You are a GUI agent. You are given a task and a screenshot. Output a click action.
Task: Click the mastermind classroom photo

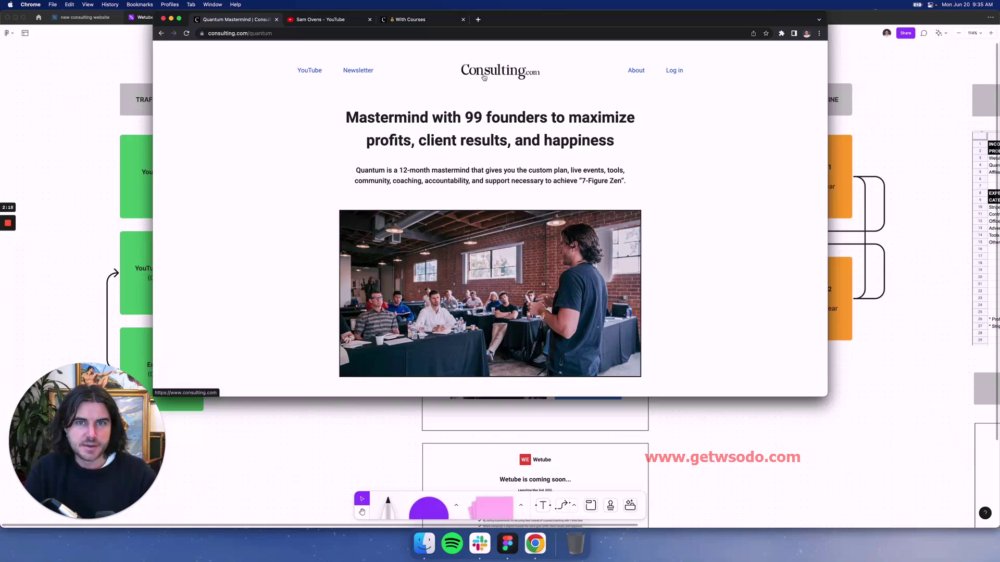tap(490, 293)
